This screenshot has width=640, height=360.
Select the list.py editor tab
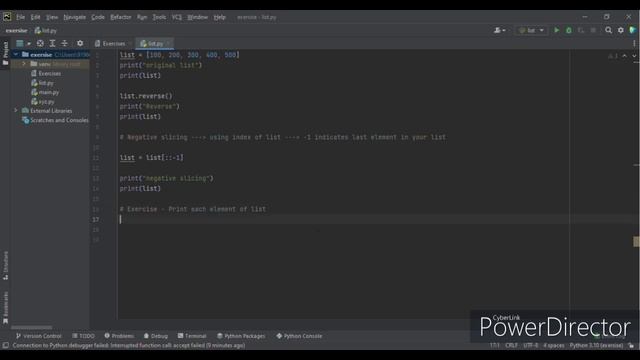click(154, 43)
